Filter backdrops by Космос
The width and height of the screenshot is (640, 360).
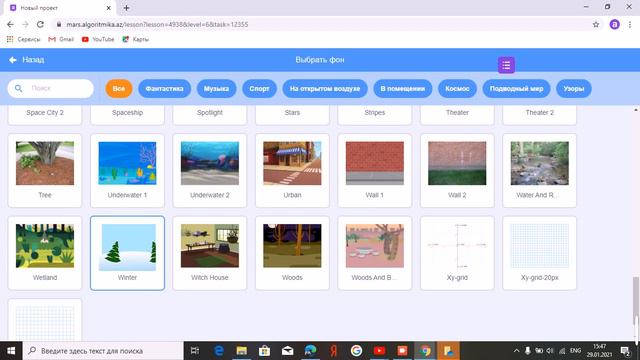point(457,89)
